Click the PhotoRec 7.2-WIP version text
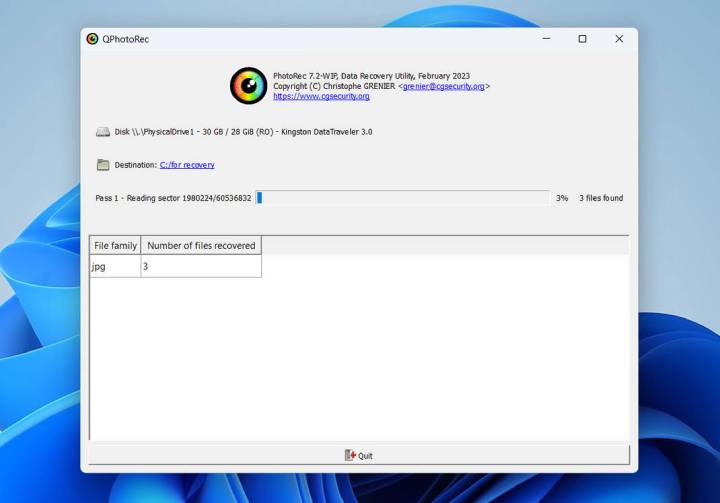The width and height of the screenshot is (720, 503). coord(371,76)
